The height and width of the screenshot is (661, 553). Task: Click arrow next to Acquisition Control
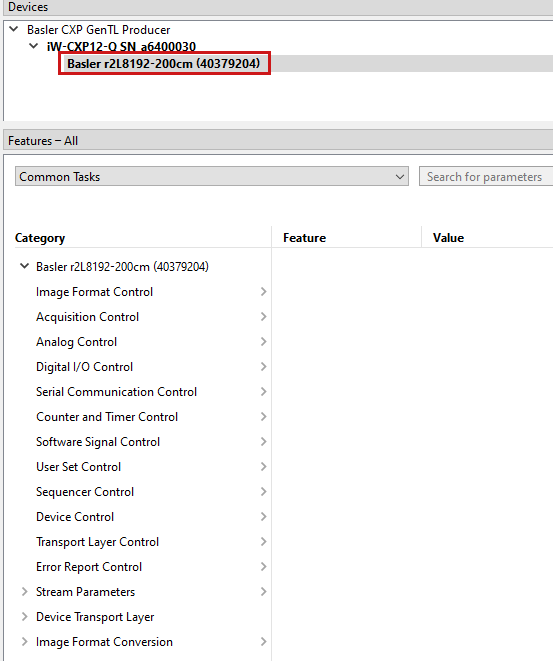[x=263, y=317]
